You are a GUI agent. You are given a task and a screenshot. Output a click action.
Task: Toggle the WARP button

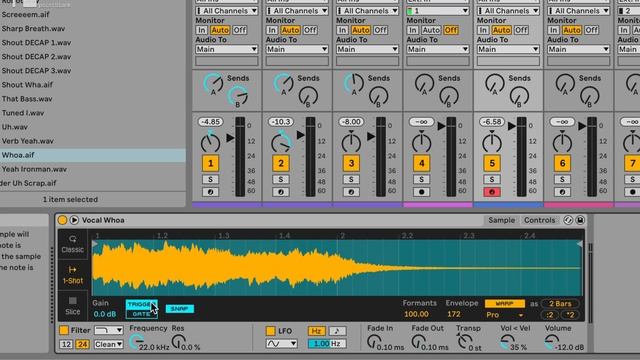point(504,303)
